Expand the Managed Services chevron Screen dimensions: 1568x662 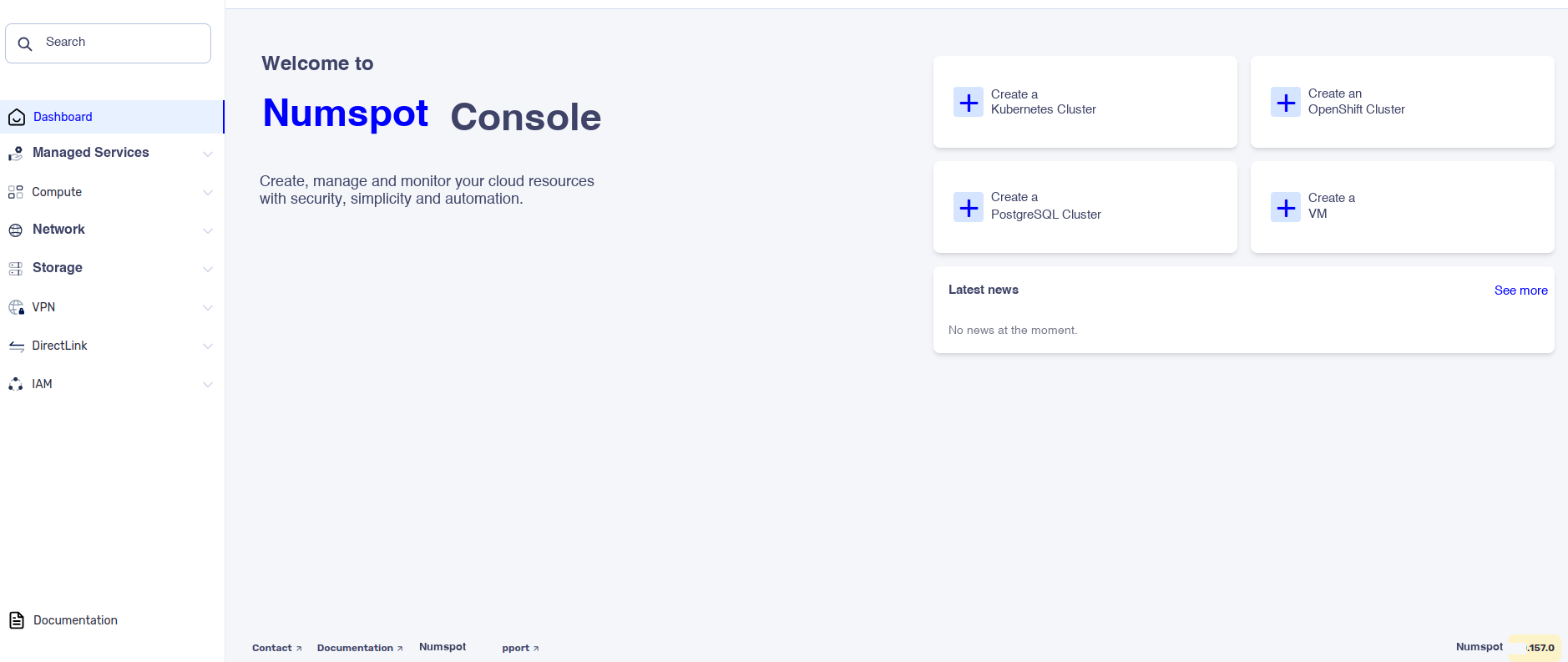coord(208,154)
